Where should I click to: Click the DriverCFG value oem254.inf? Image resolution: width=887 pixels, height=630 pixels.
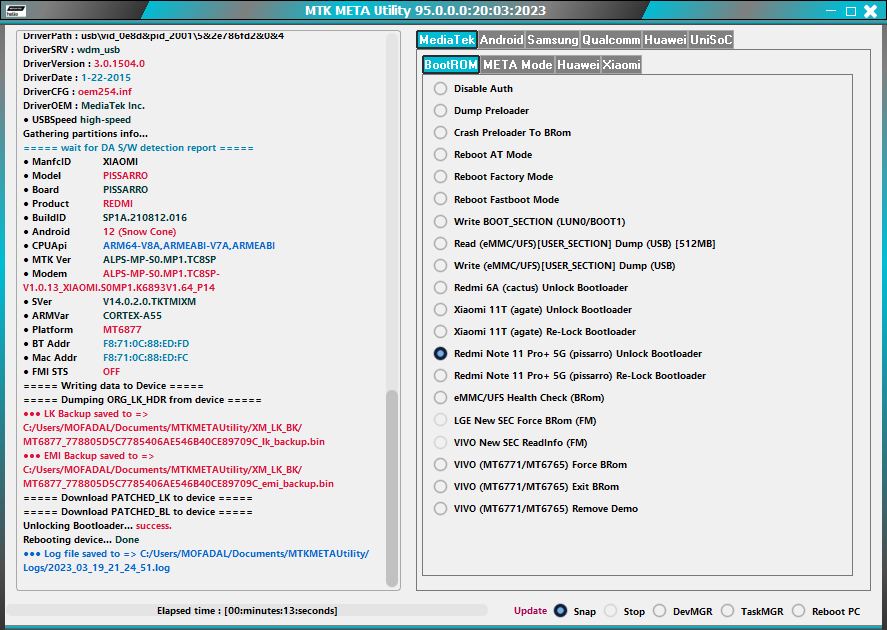coord(105,92)
